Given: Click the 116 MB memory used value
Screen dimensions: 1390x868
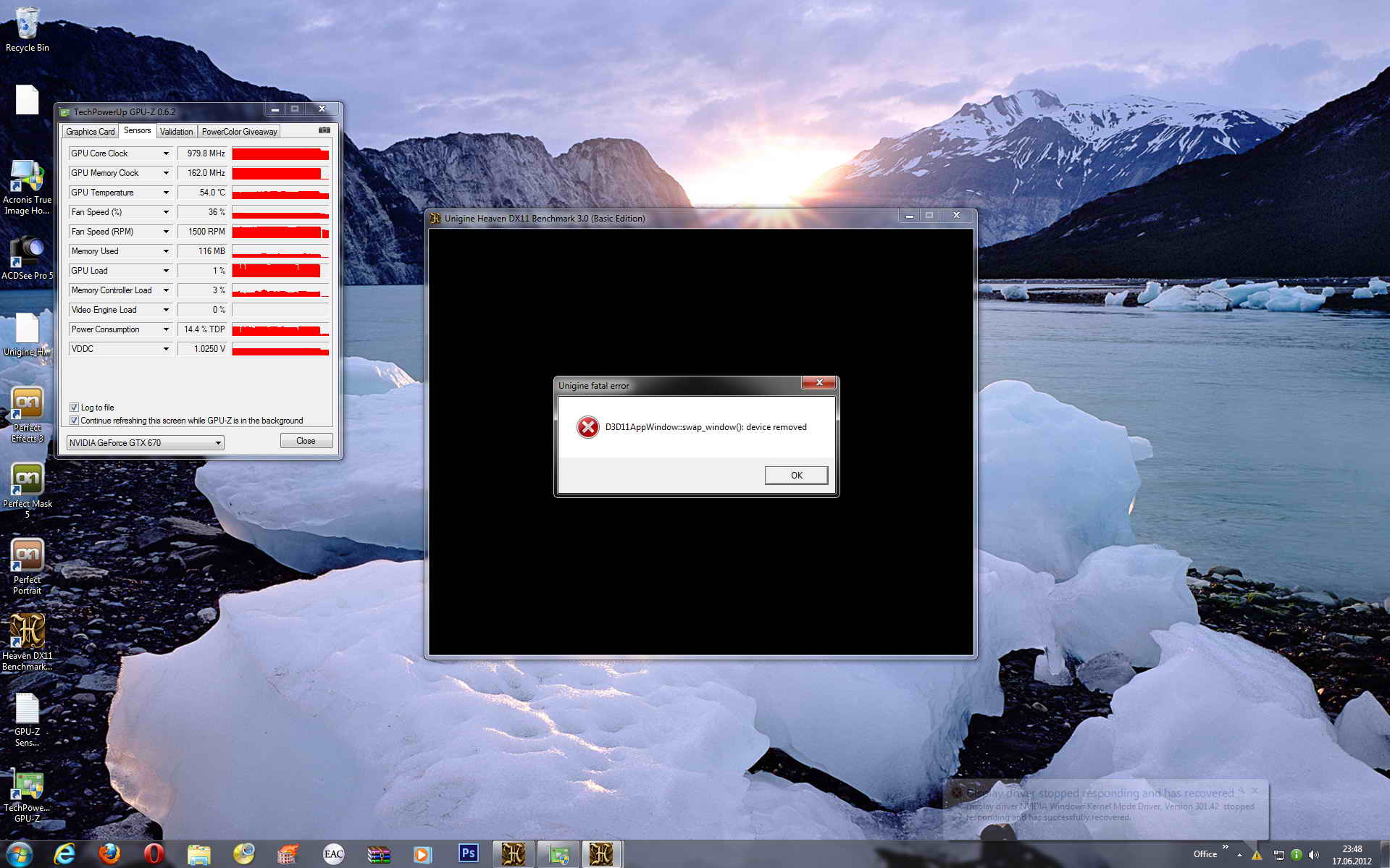Looking at the screenshot, I should click(x=203, y=251).
